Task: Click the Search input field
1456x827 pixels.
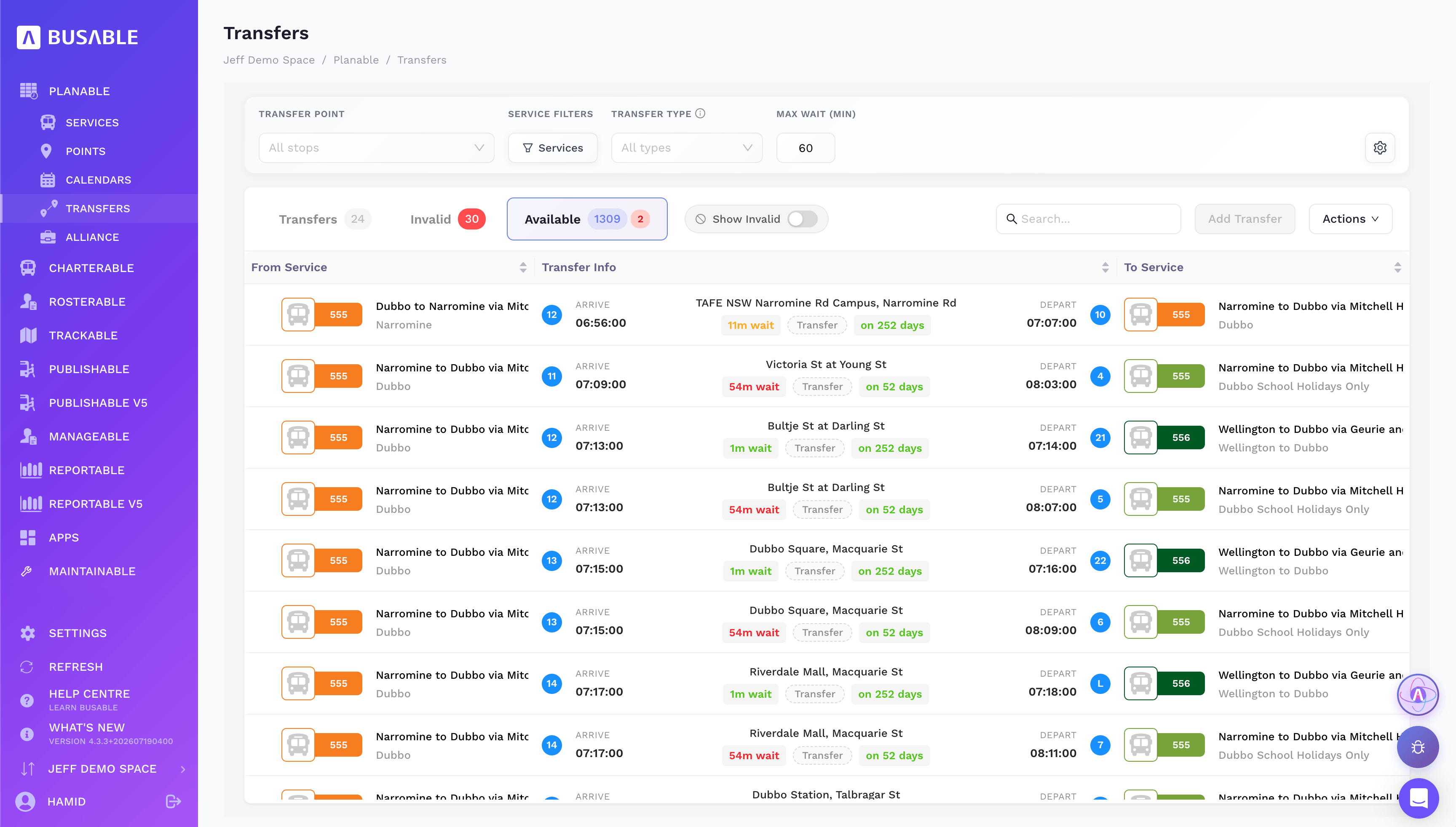Action: 1088,219
